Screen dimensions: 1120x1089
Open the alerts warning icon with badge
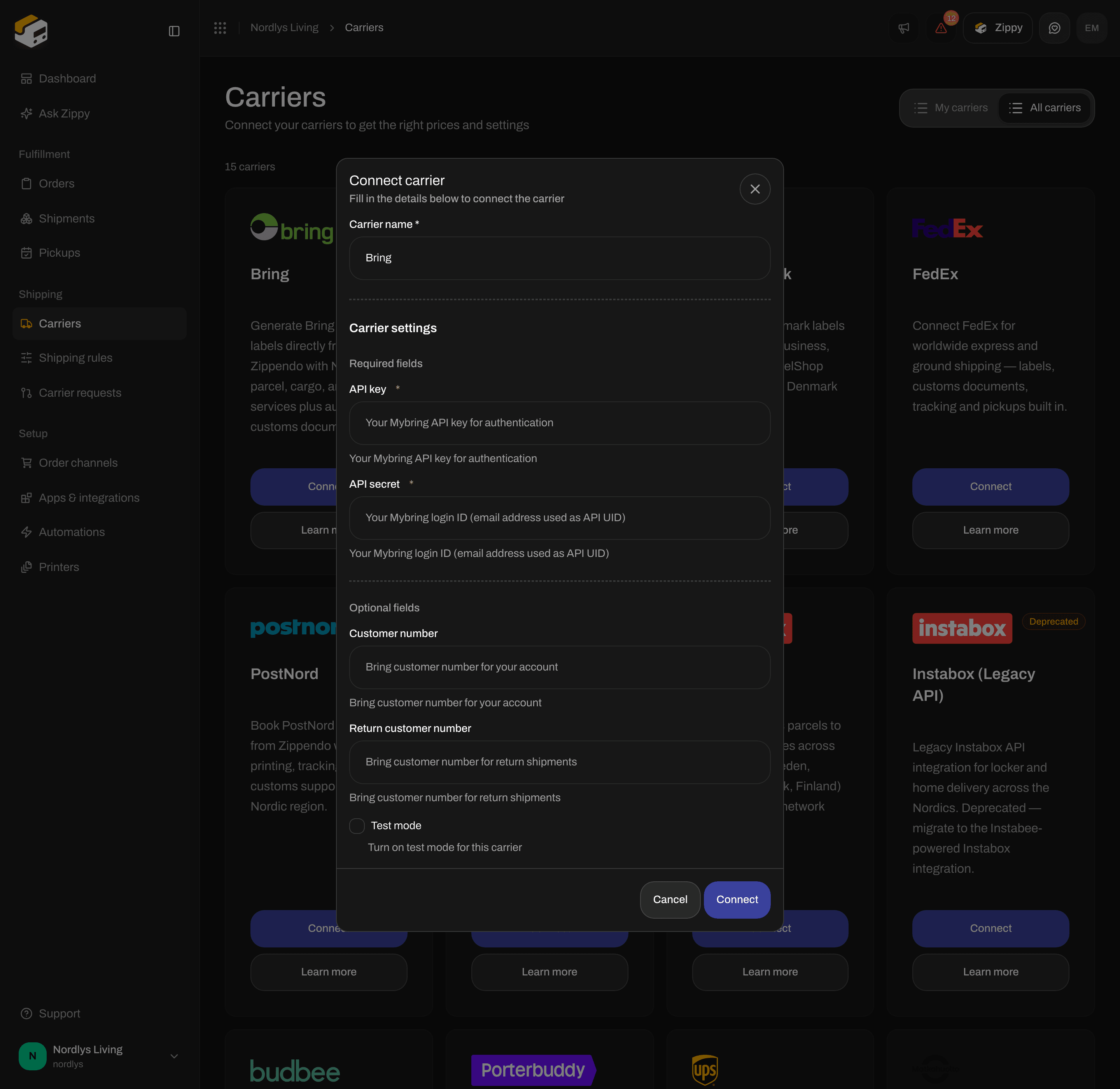(941, 28)
